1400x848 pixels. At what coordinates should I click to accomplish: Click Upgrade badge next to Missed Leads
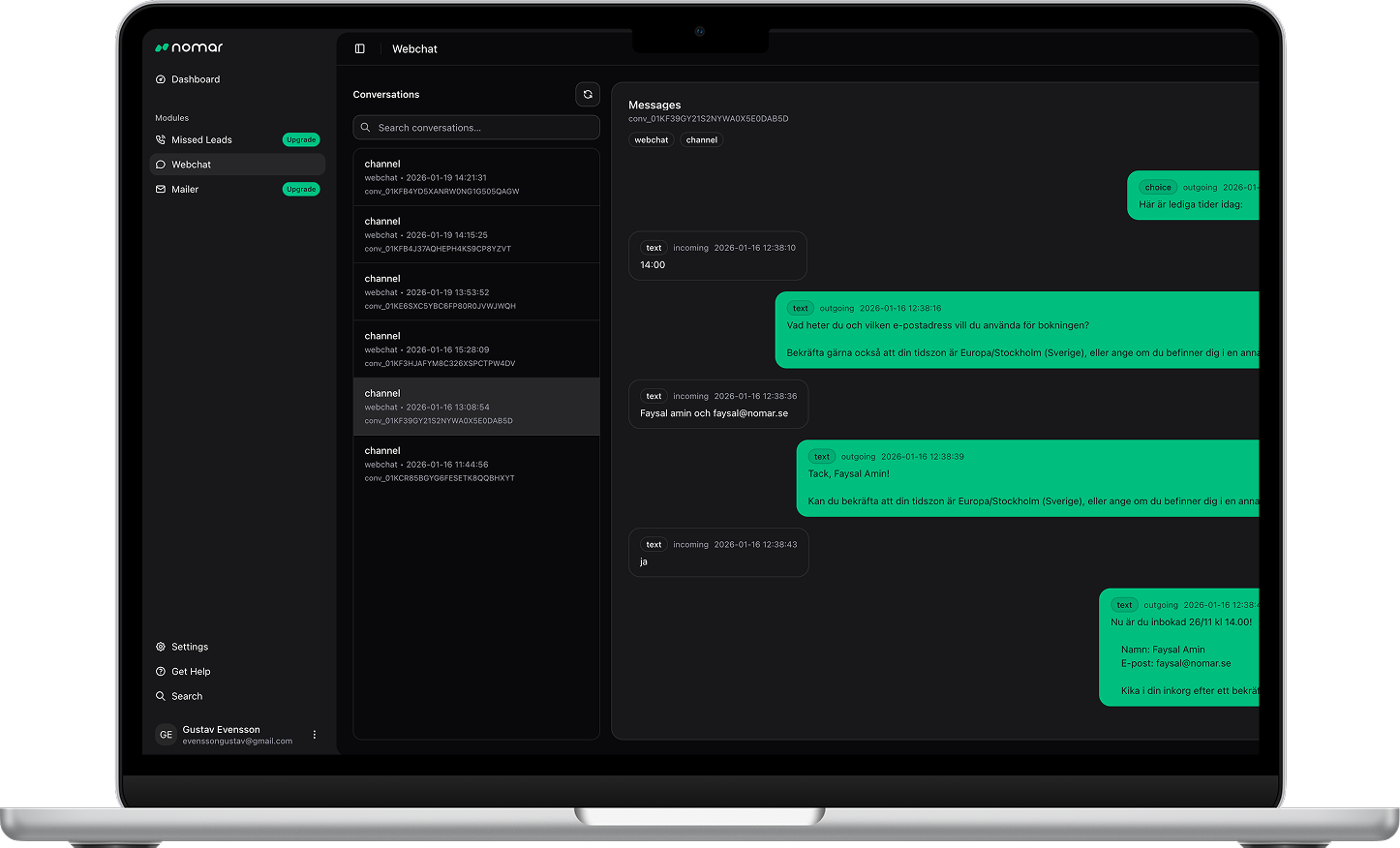301,139
